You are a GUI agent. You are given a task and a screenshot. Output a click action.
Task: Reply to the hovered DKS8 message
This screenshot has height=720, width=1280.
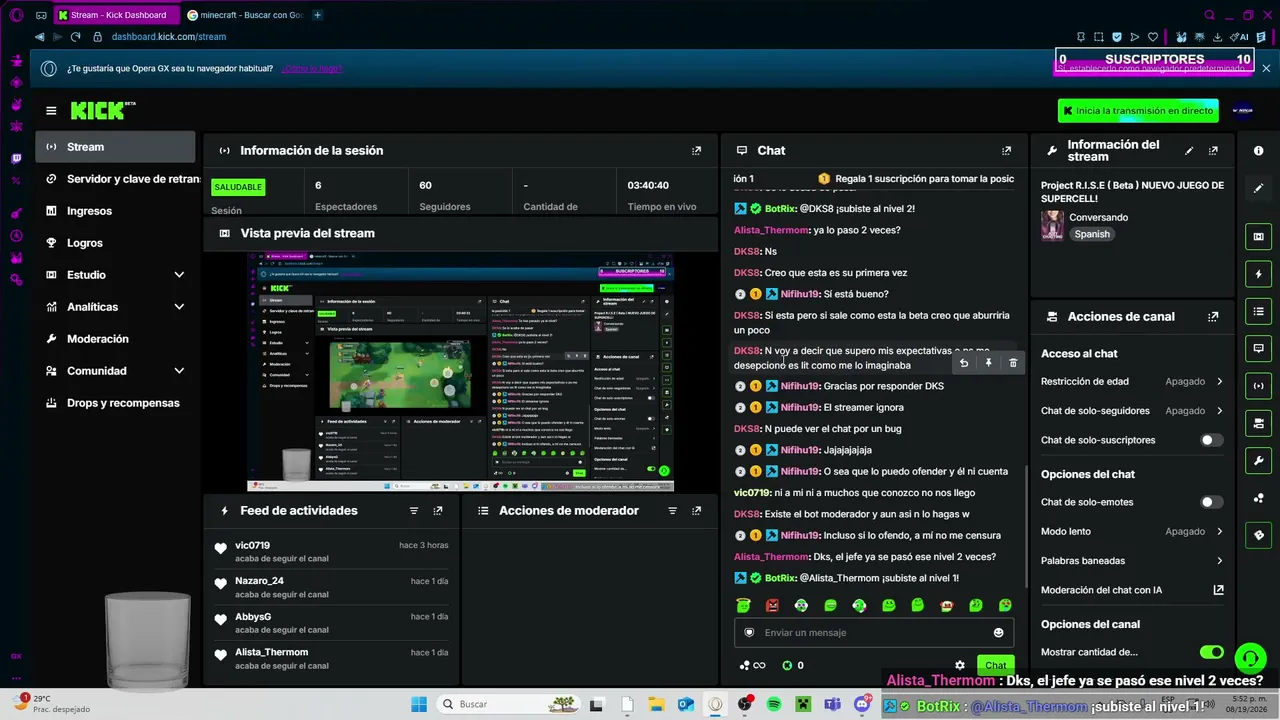[x=964, y=363]
